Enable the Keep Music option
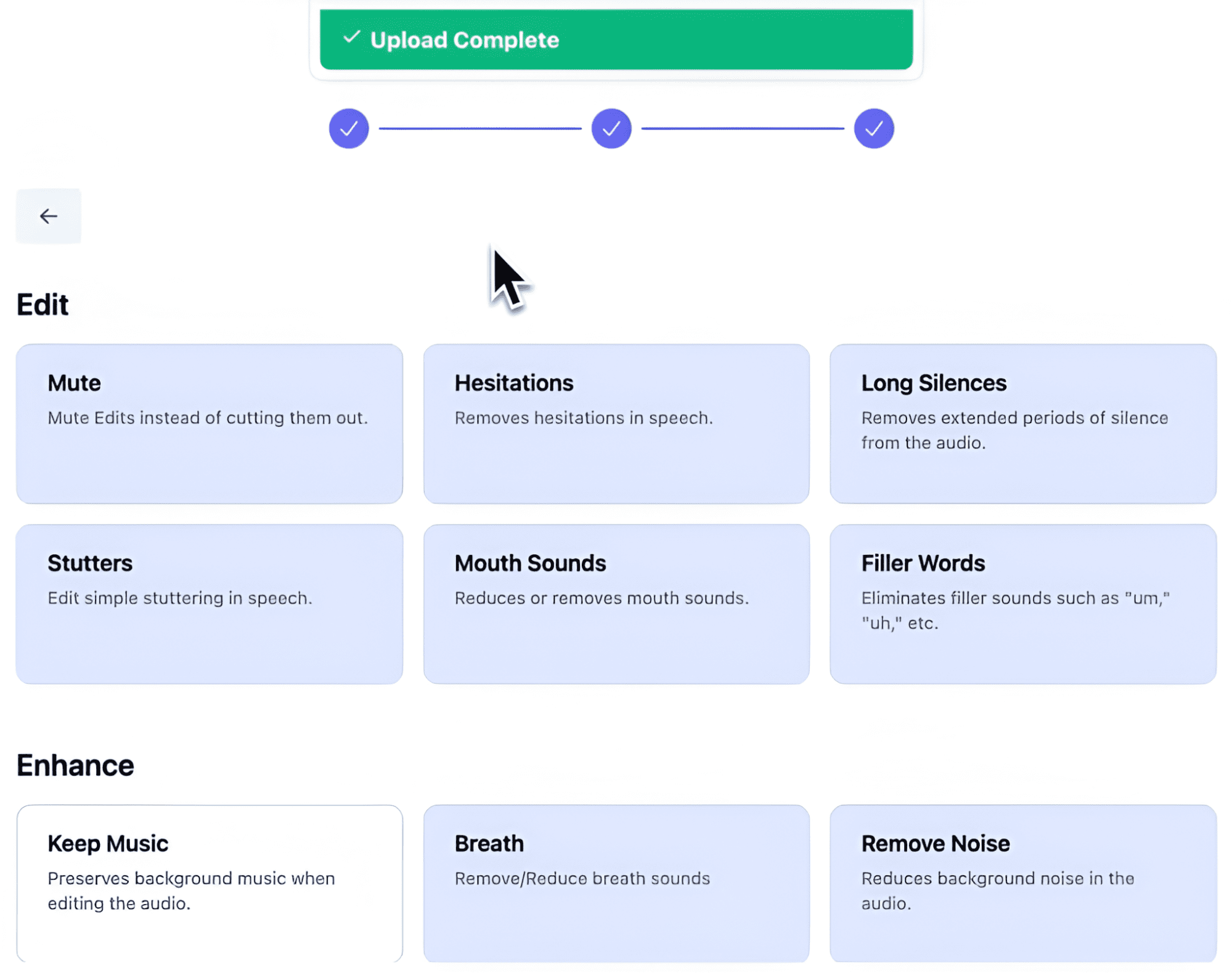Screen dimensions: 1232x973 pos(210,883)
